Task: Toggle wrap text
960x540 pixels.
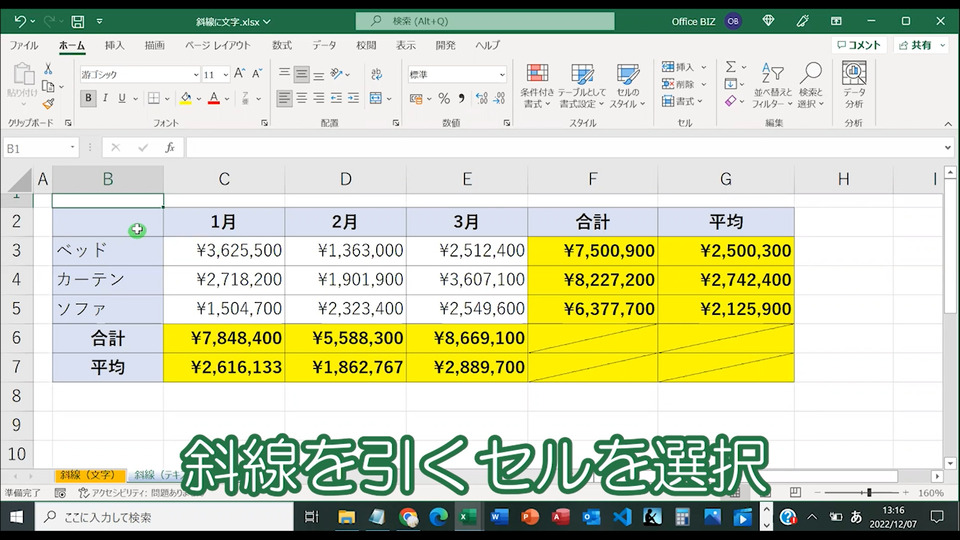Action: click(x=377, y=74)
